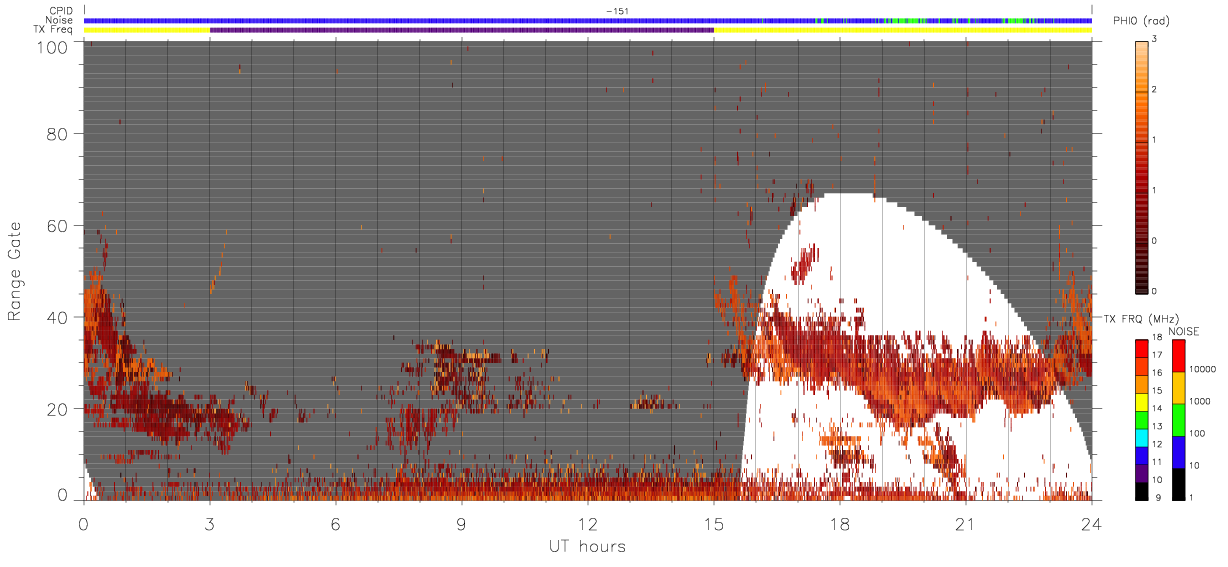The height and width of the screenshot is (567, 1228).
Task: Click the 60 tick label on the Range Gate axis
Action: tap(57, 225)
